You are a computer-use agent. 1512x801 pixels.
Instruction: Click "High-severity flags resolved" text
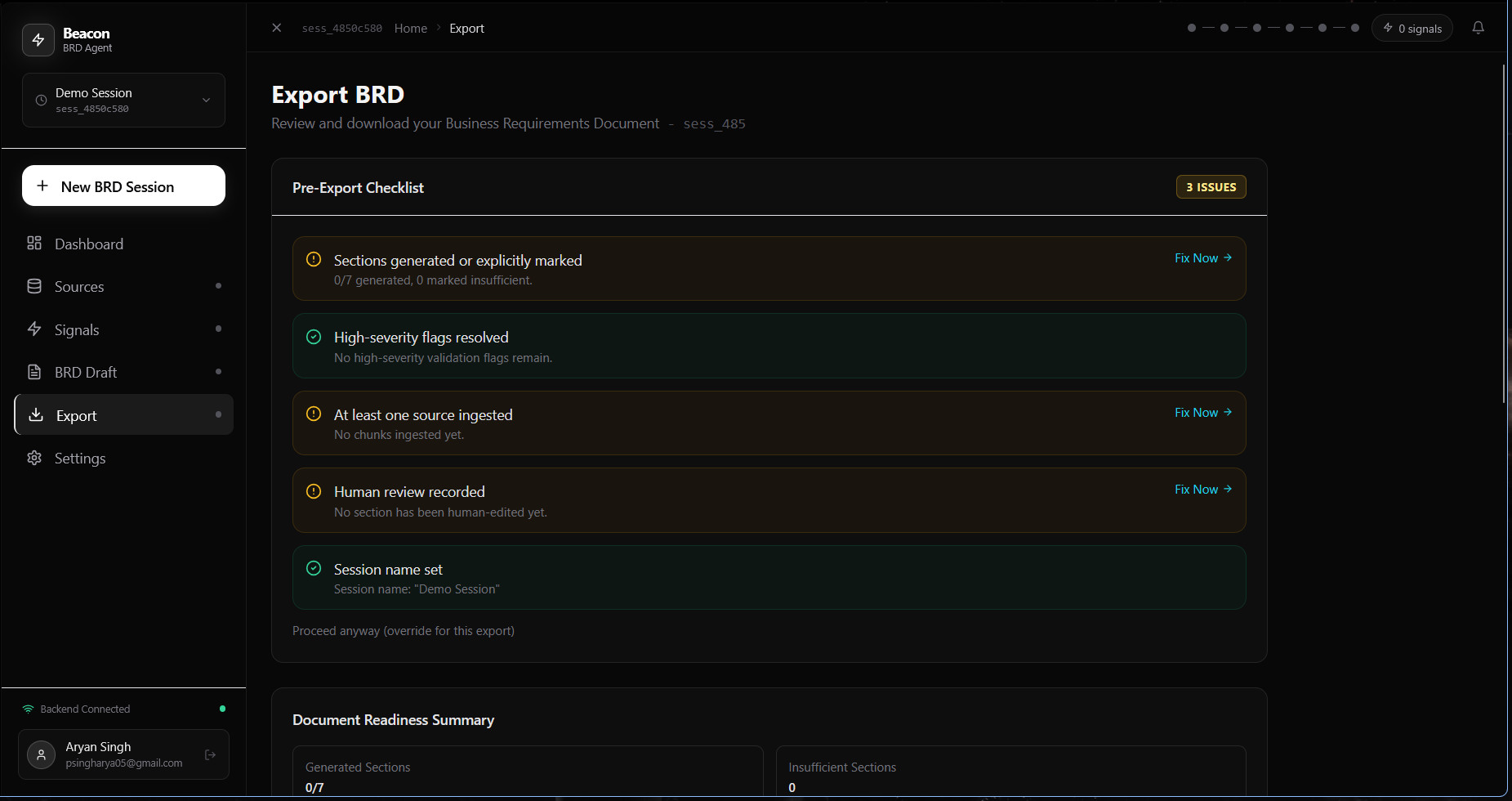click(x=421, y=338)
